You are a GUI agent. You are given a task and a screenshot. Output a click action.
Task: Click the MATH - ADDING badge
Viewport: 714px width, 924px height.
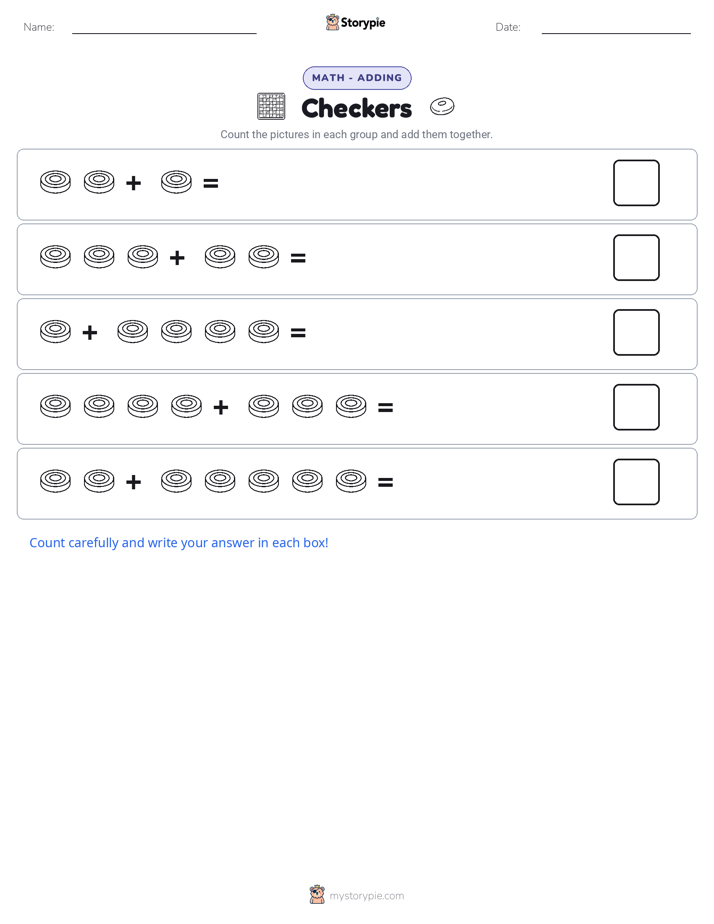coord(357,78)
